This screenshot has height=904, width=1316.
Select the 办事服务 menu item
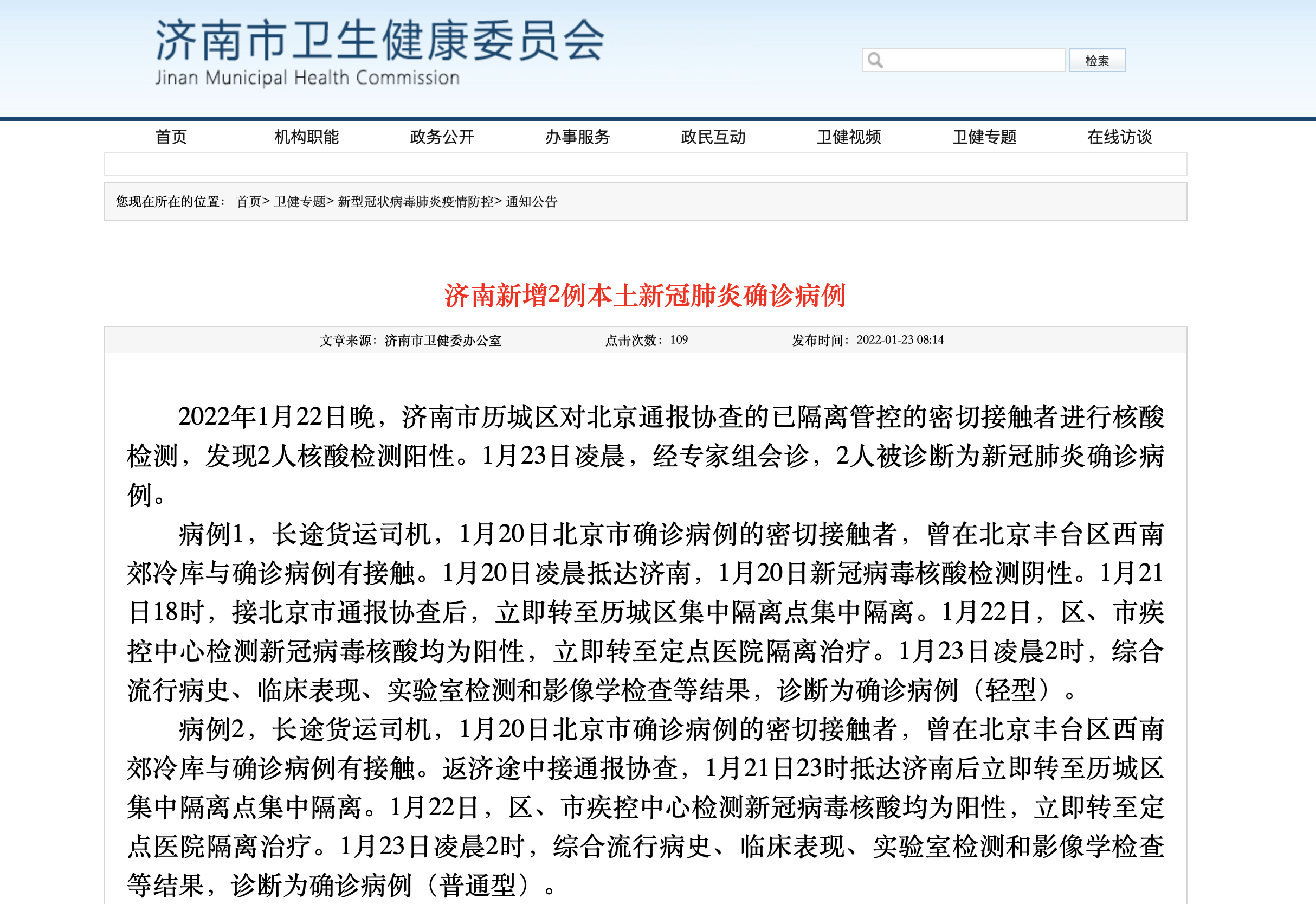(577, 137)
